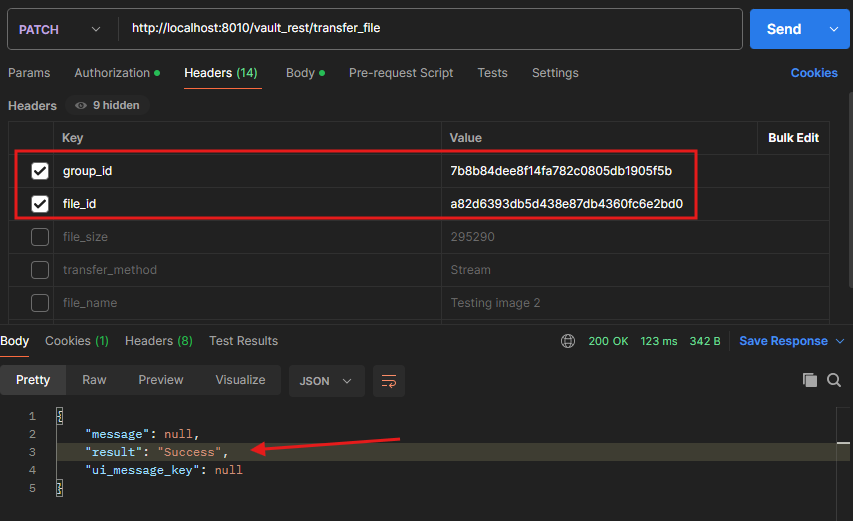Expand the Send button options arrow
This screenshot has width=853, height=521.
[x=833, y=29]
